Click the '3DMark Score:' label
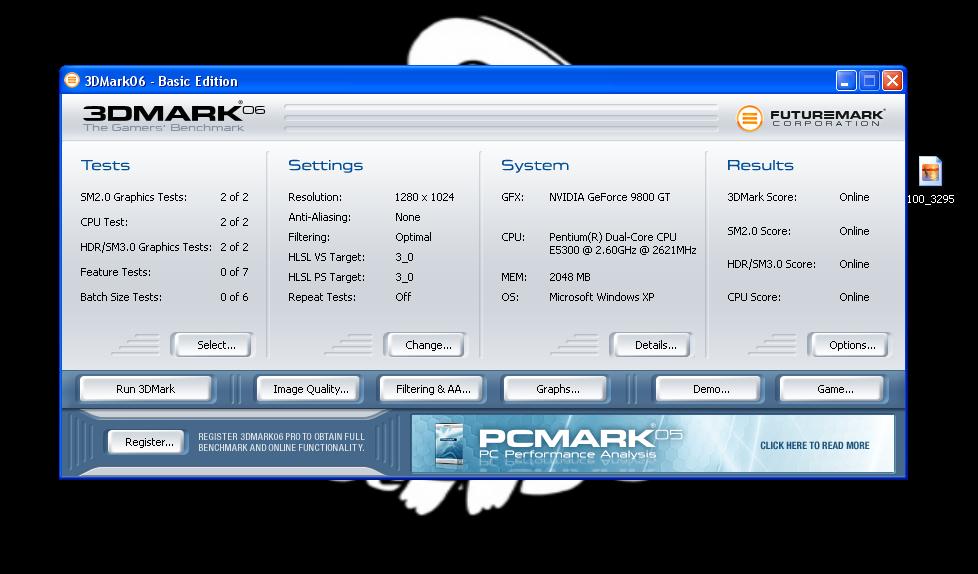The width and height of the screenshot is (978, 574). coord(762,197)
